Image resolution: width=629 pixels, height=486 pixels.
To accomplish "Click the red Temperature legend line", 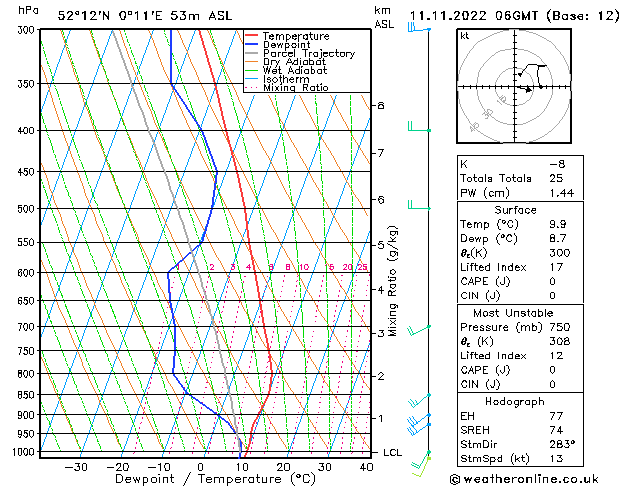I will tap(252, 36).
